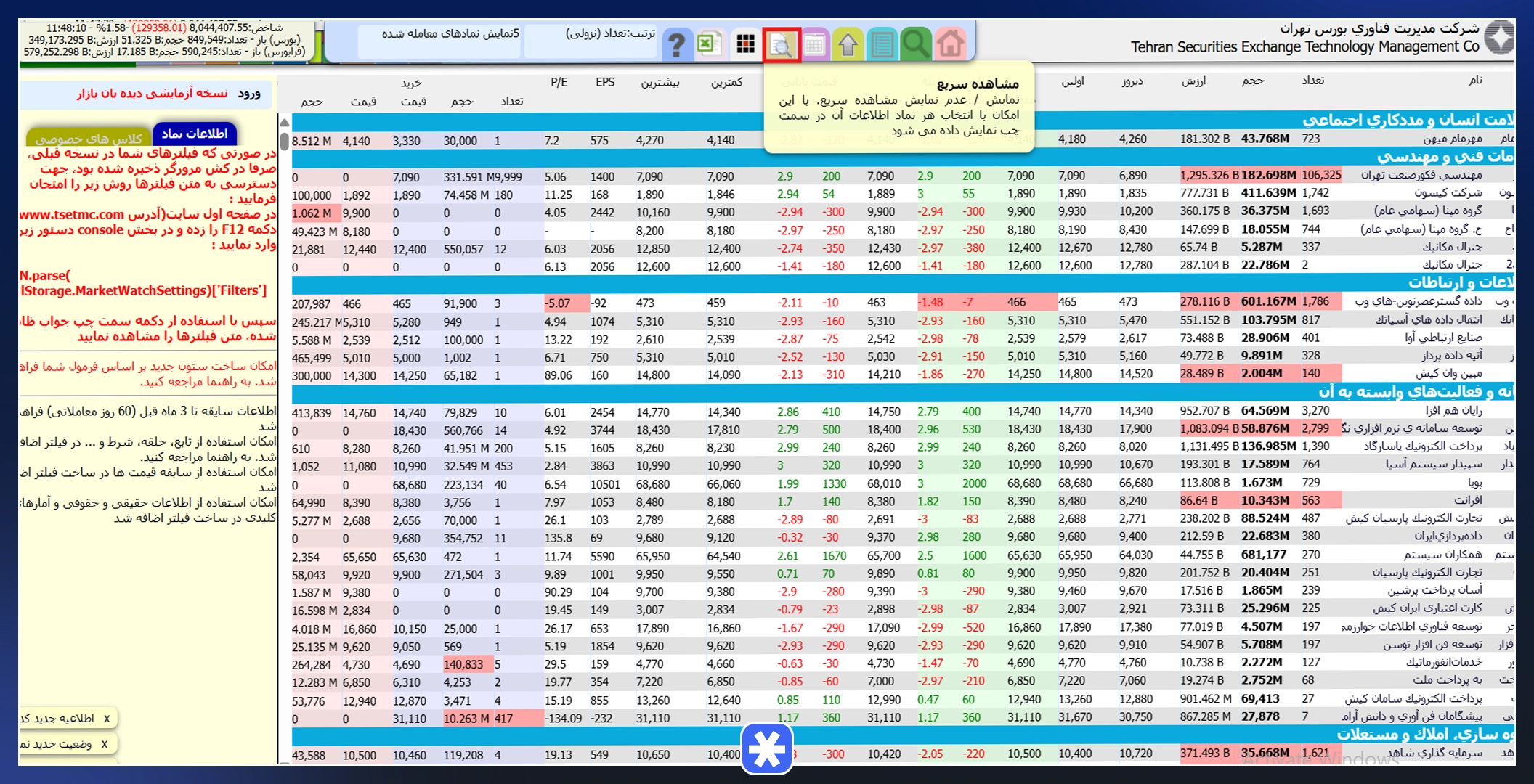Select the مهرمام میهن symbol row
This screenshot has width=1534, height=784.
(x=904, y=139)
